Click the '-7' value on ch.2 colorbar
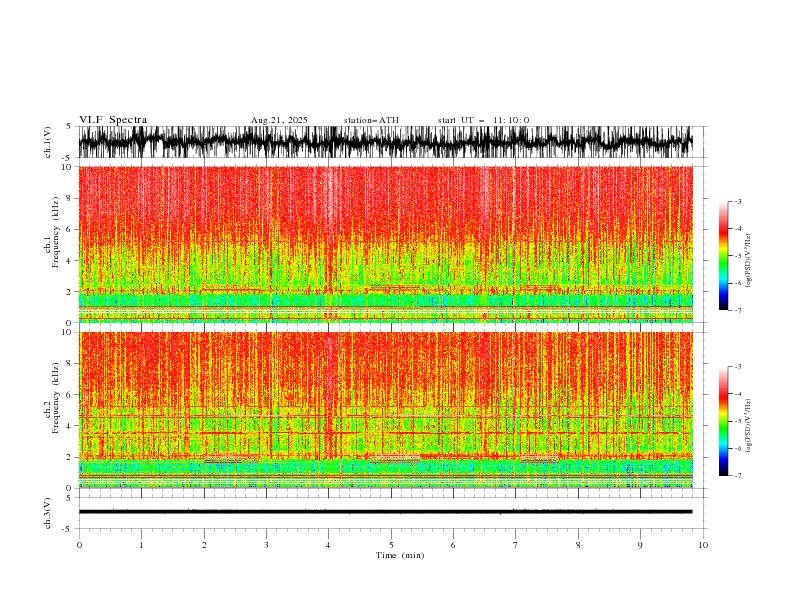Image resolution: width=792 pixels, height=612 pixels. coord(737,476)
